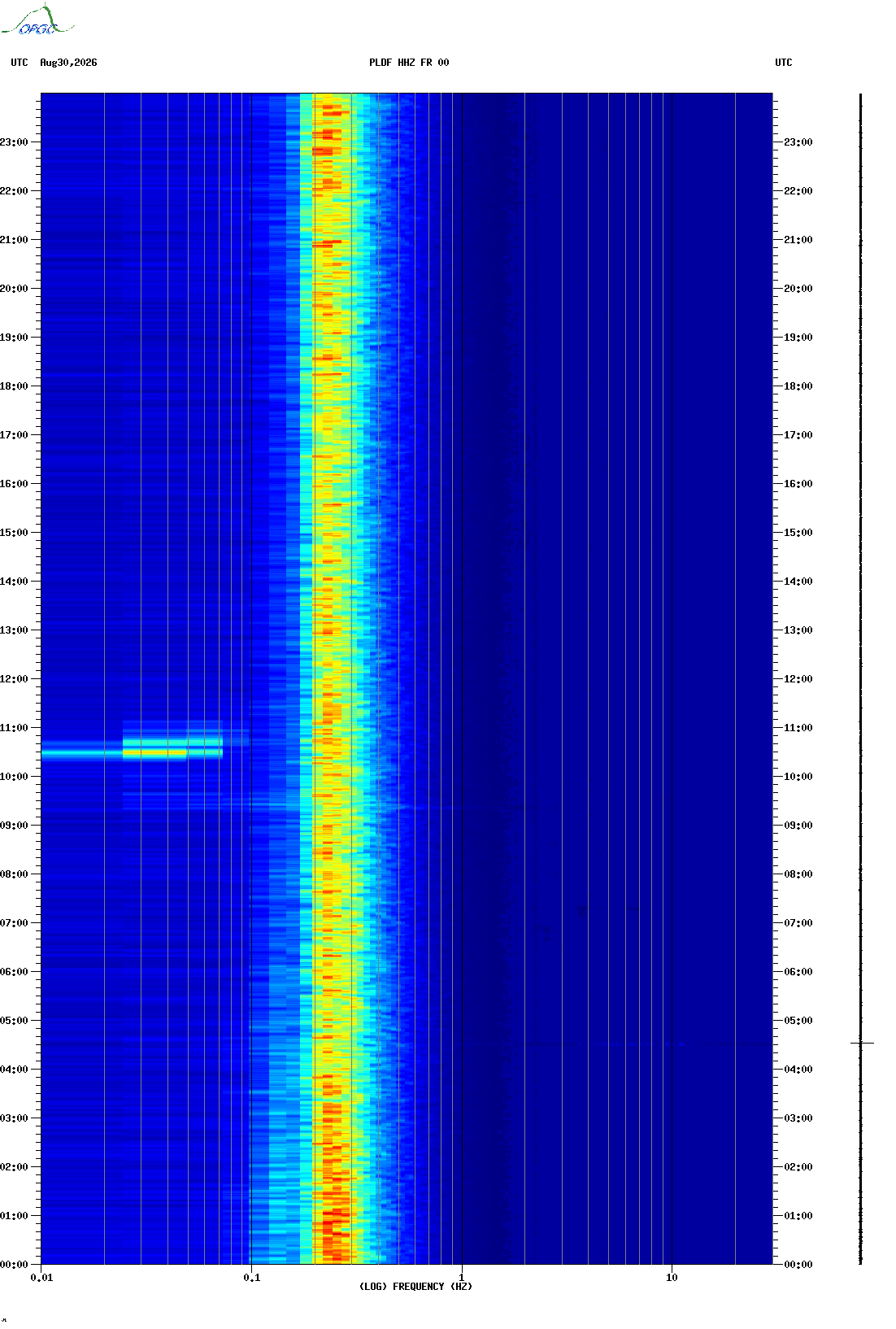Click the 0.01 frequency axis label
The image size is (896, 1329).
[41, 1278]
